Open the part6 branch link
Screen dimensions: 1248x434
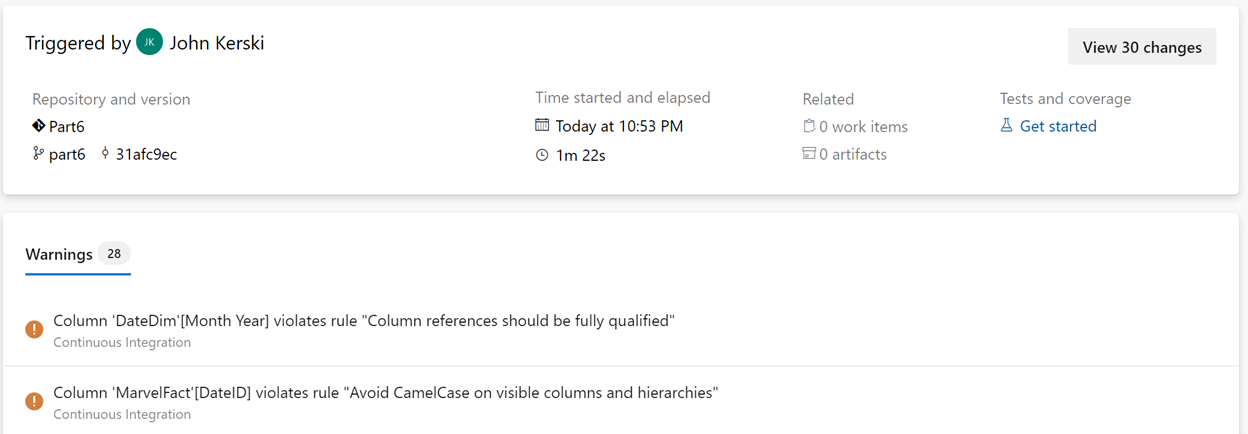point(67,154)
